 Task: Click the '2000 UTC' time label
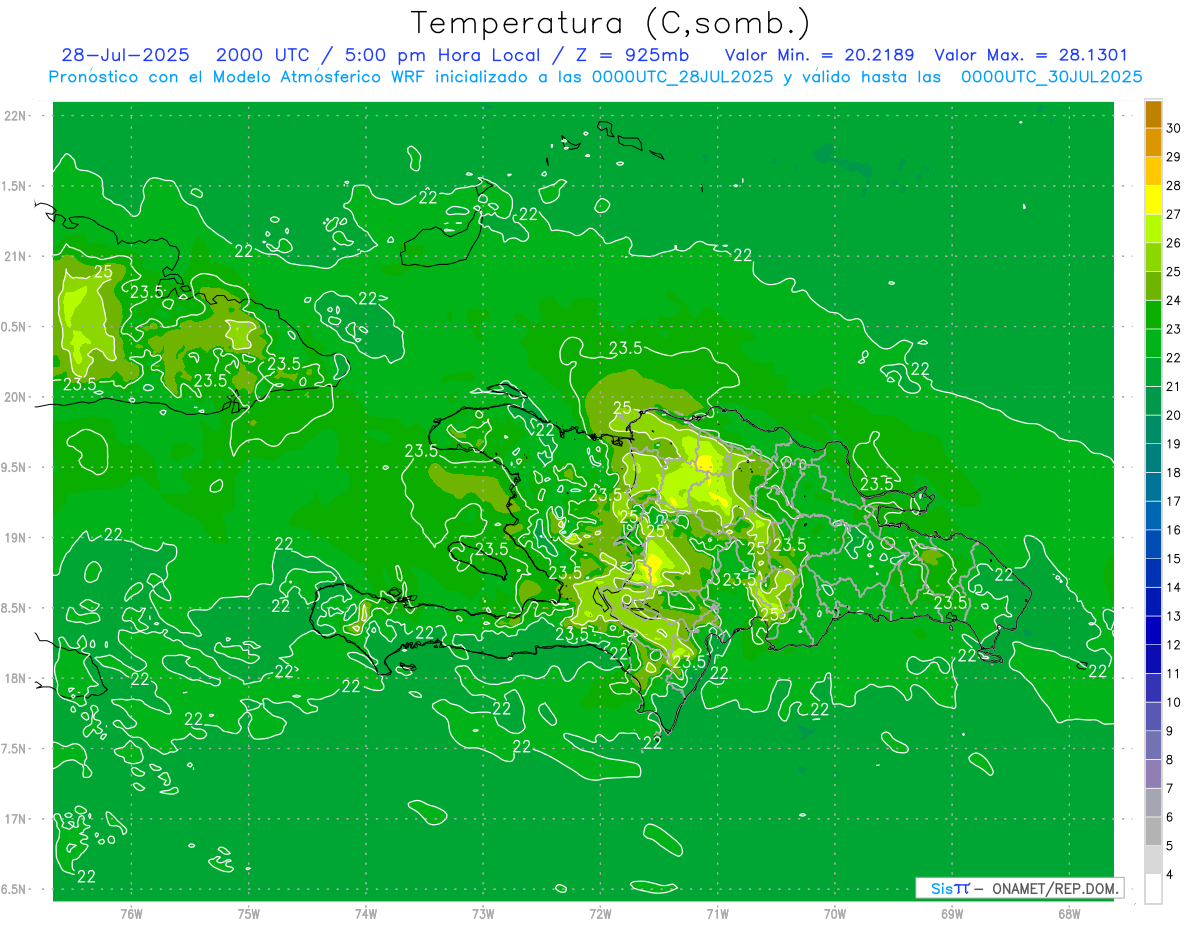(x=264, y=55)
